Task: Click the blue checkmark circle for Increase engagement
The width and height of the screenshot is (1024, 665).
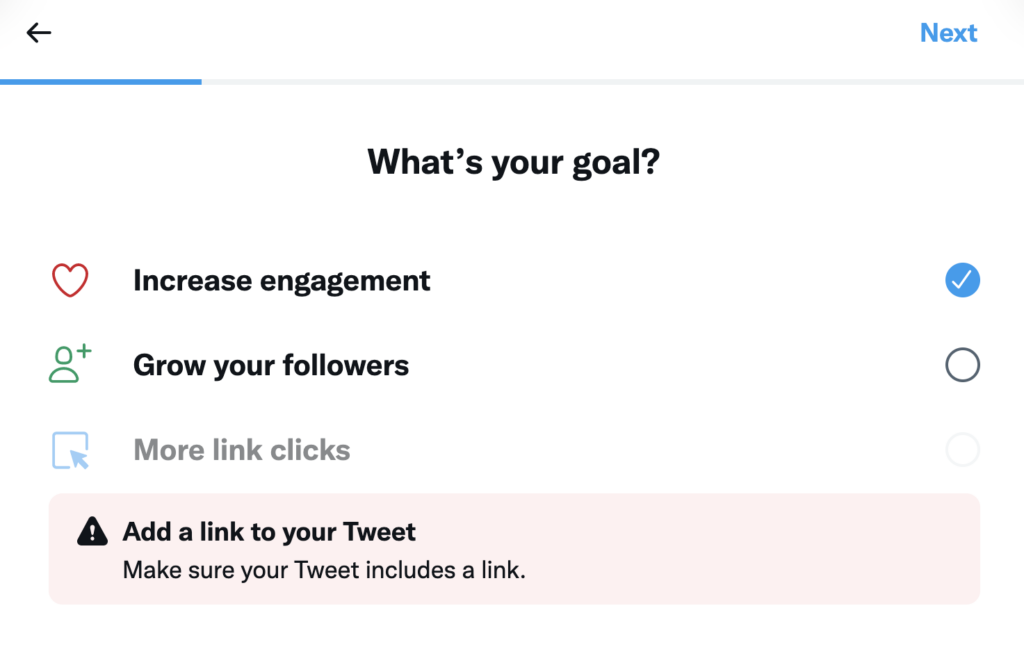Action: tap(962, 280)
